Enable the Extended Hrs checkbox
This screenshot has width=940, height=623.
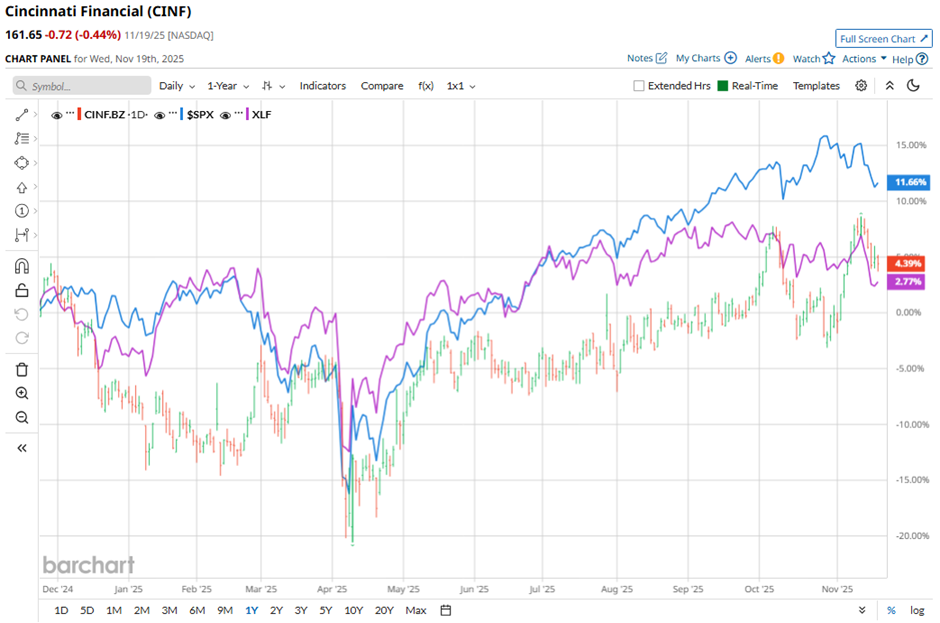(x=639, y=86)
